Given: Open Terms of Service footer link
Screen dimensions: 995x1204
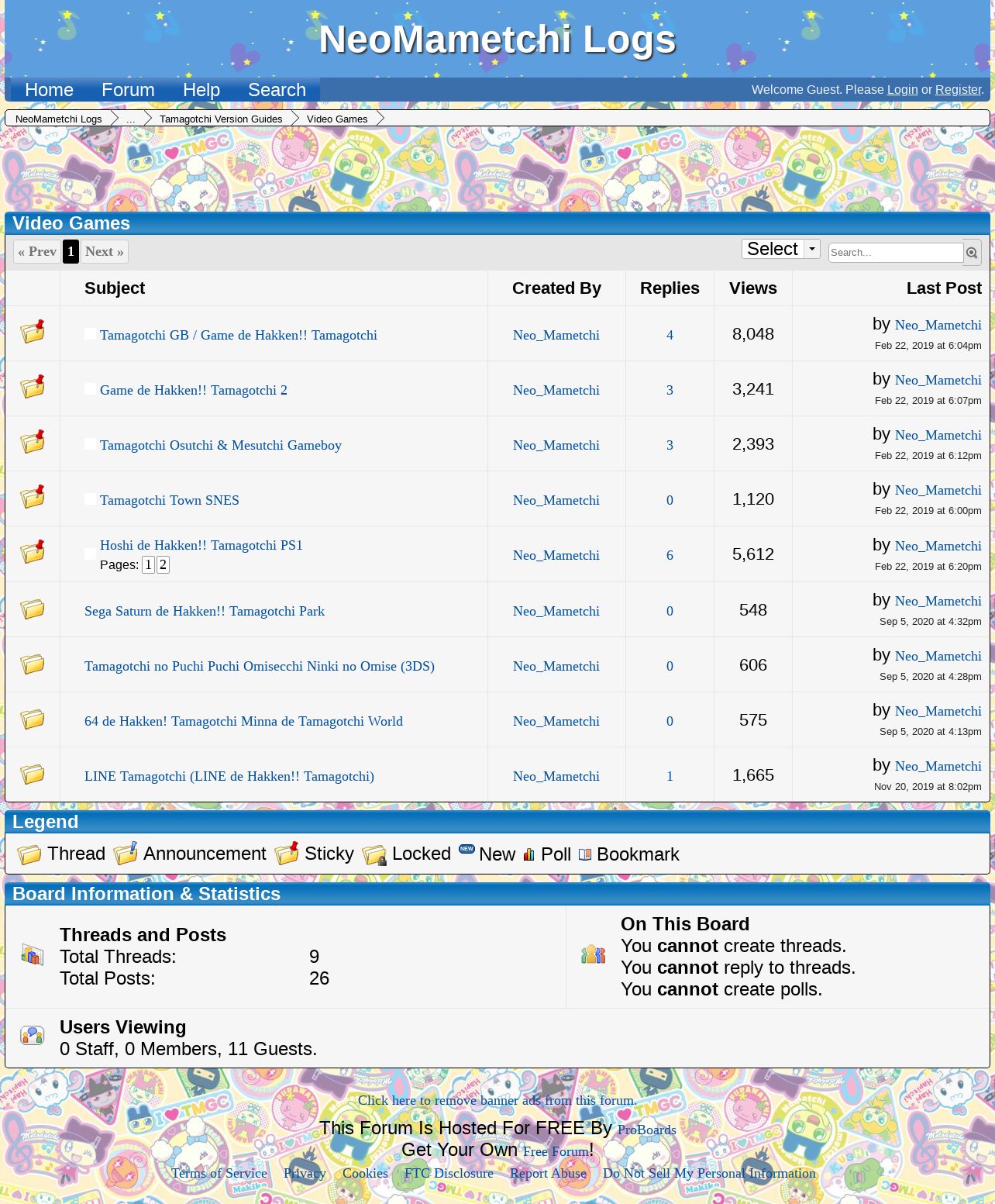Looking at the screenshot, I should [x=219, y=1173].
